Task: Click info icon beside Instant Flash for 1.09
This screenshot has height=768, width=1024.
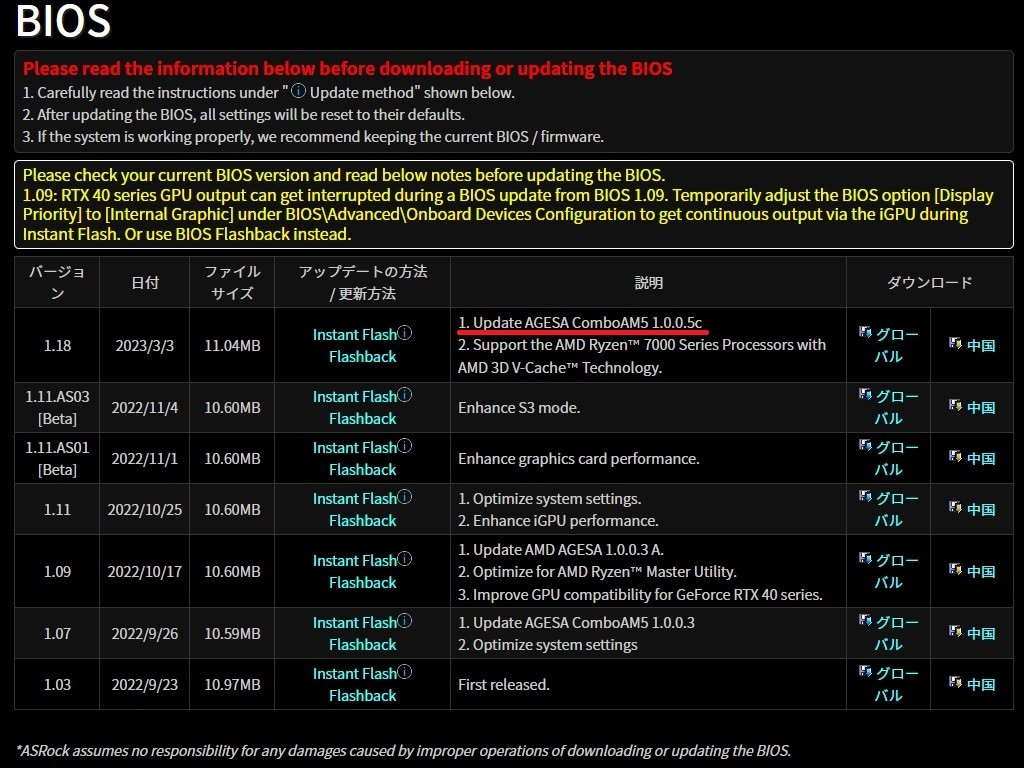Action: [x=405, y=560]
